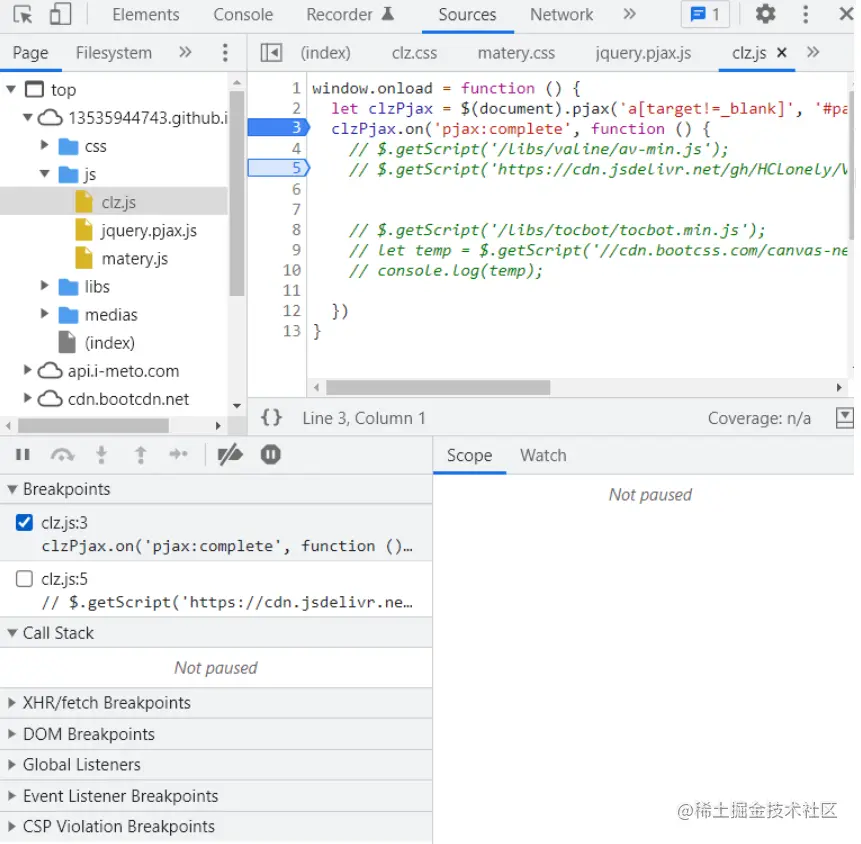Expand CSP Violation Breakpoints section
861x844 pixels.
pyautogui.click(x=12, y=826)
